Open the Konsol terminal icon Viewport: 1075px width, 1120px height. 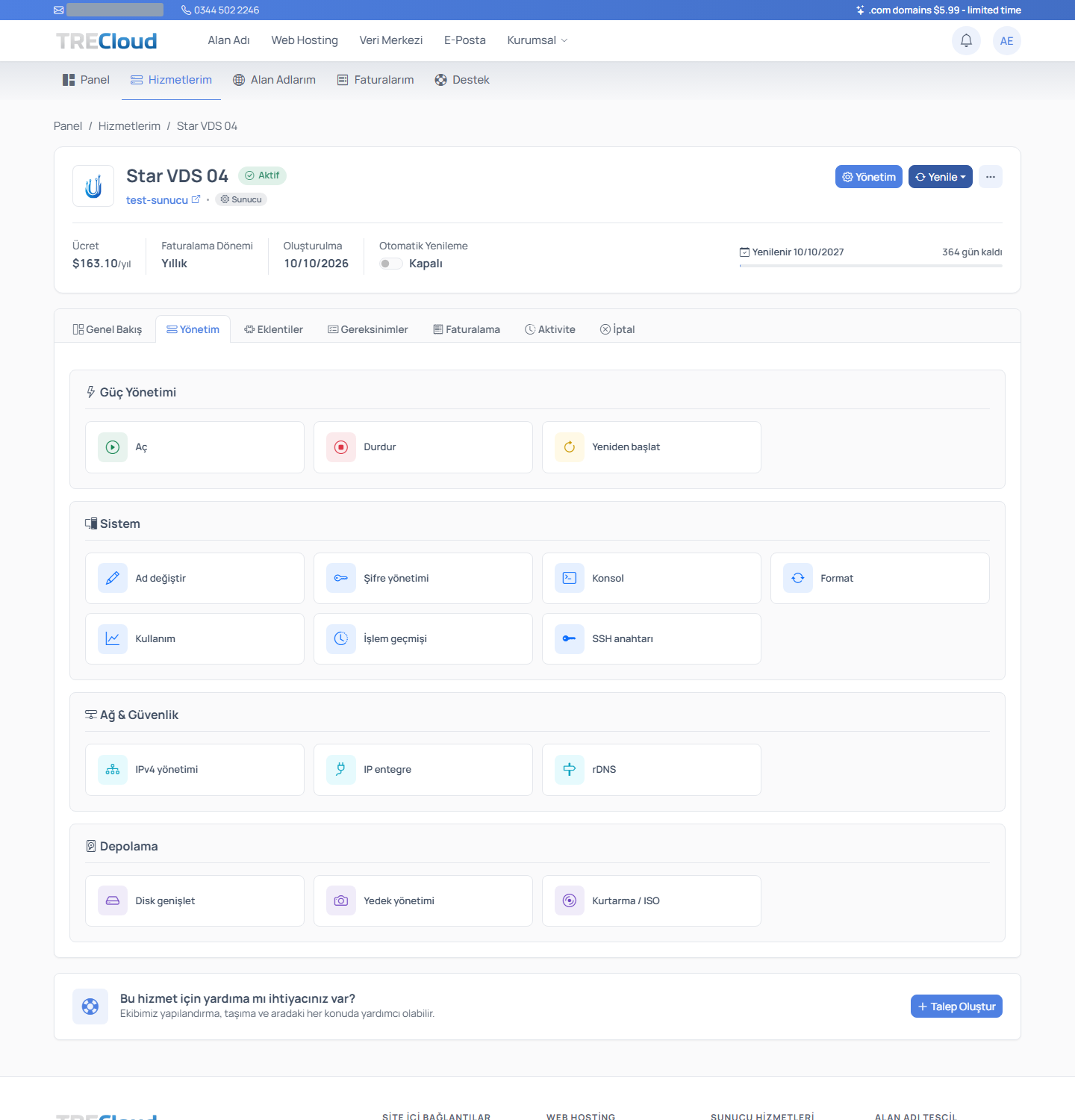[x=570, y=579]
